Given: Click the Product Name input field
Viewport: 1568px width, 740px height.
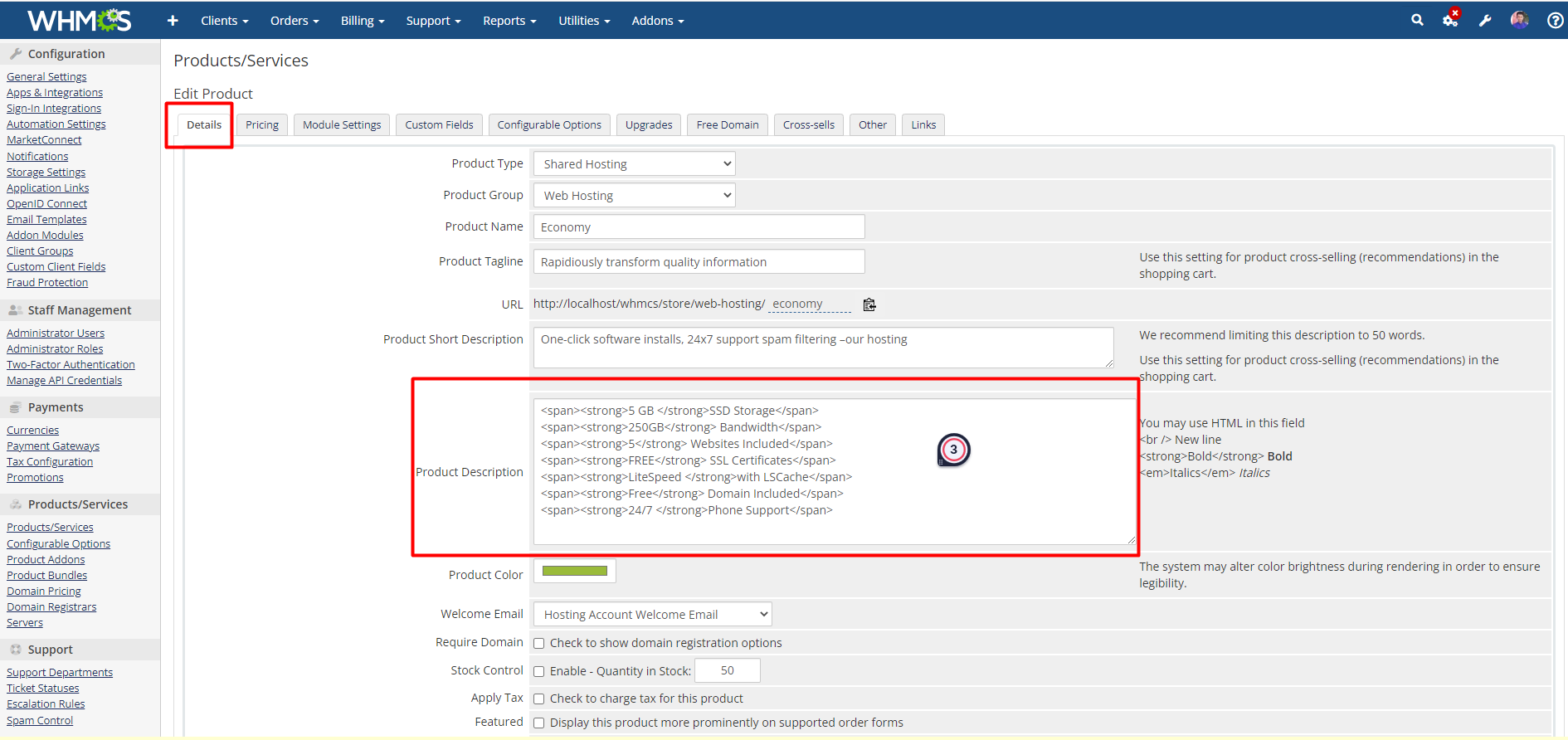Looking at the screenshot, I should [x=699, y=227].
